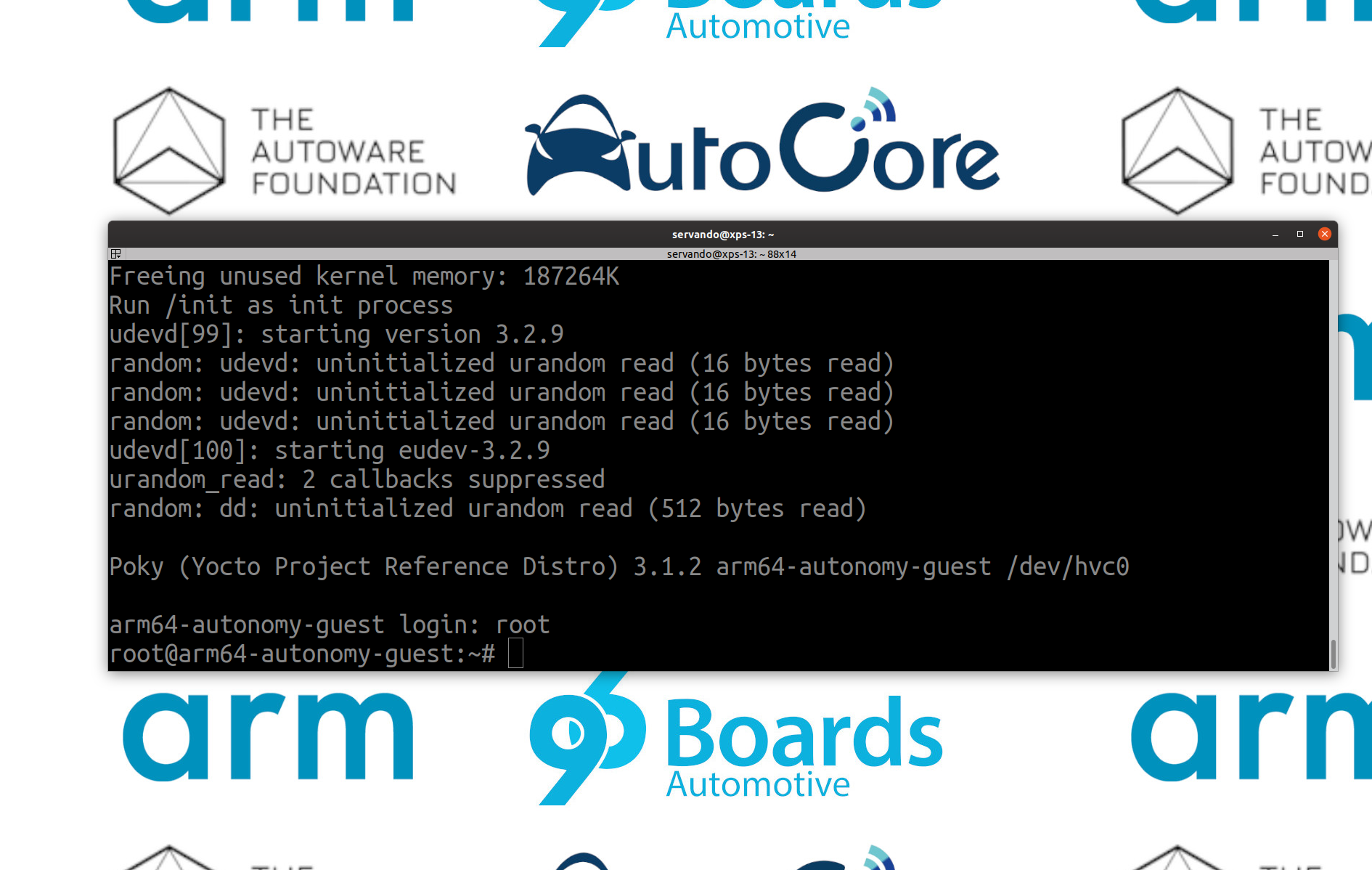Click the 'urandom_read: 2 callbacks suppressed' line
The height and width of the screenshot is (870, 1372).
pos(356,479)
